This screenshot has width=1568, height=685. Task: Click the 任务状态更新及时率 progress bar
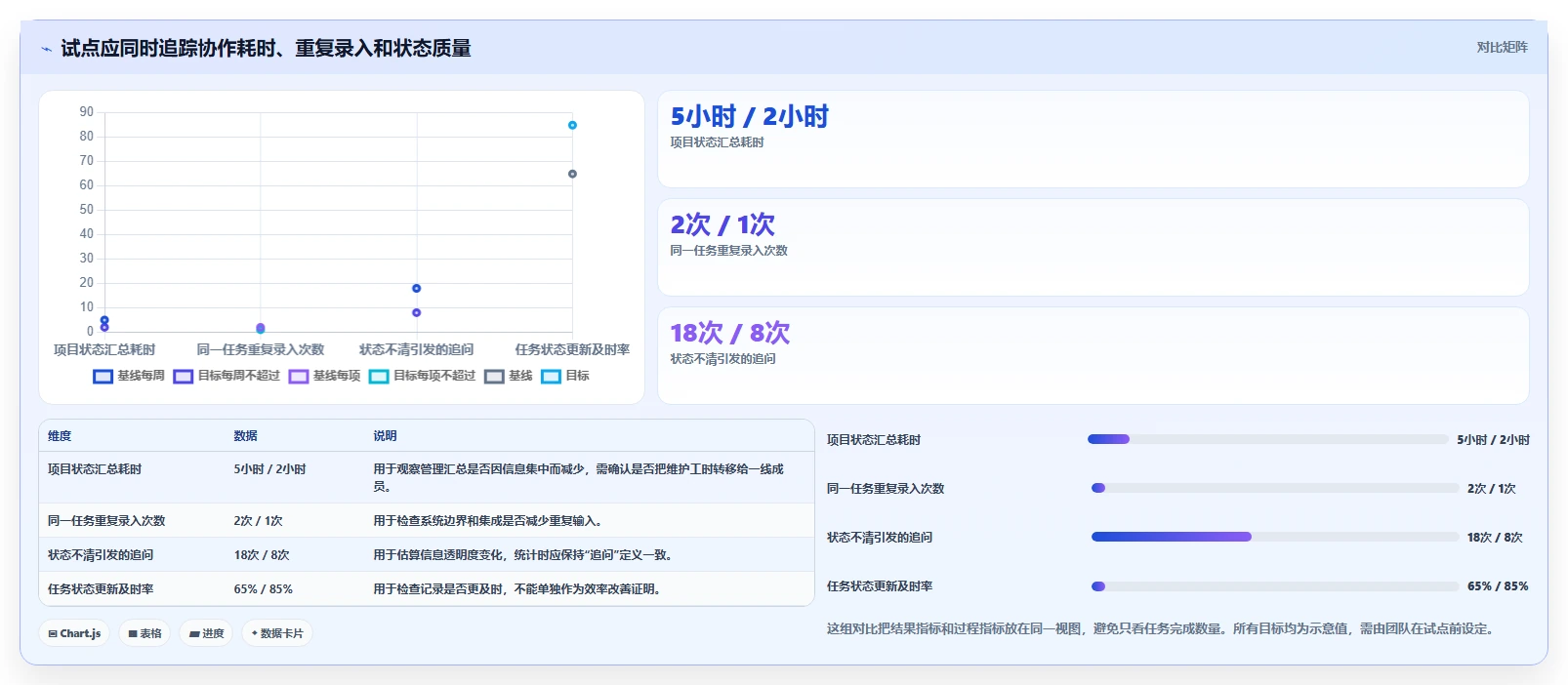click(1275, 586)
